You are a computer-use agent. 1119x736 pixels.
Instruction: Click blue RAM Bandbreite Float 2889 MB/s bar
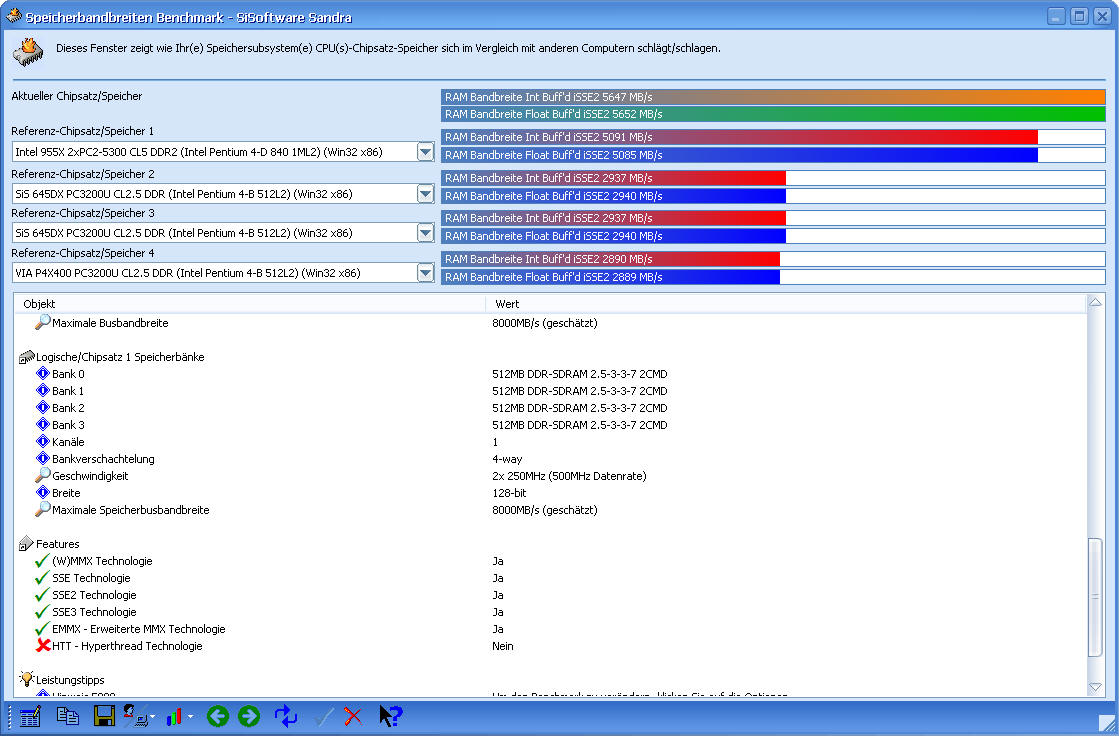pos(611,277)
